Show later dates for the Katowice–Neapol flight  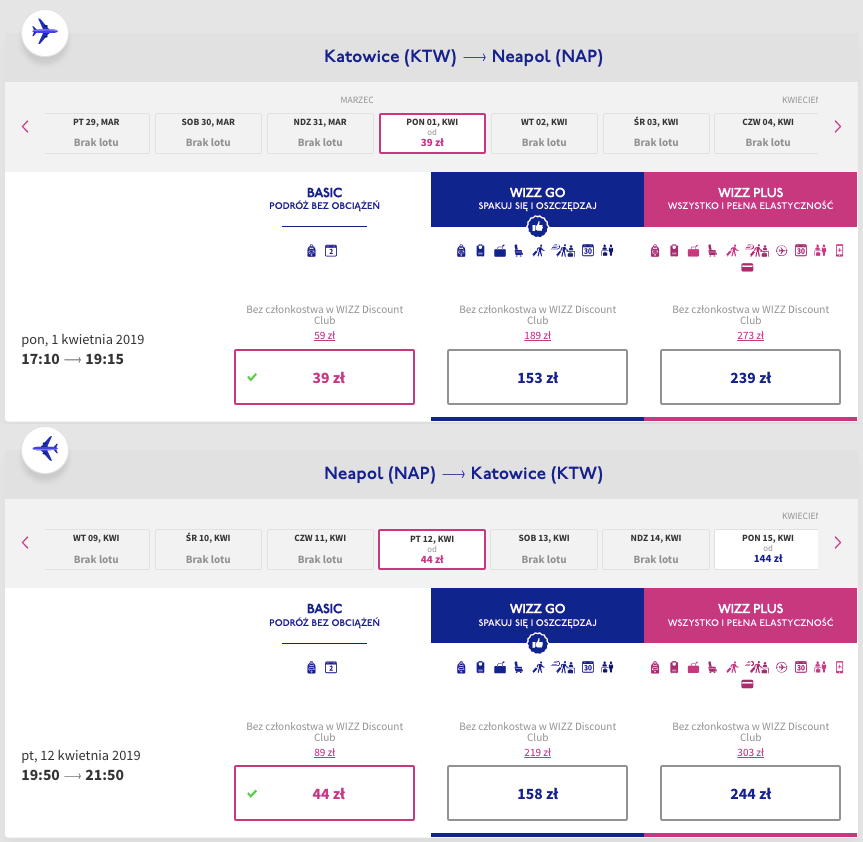838,127
